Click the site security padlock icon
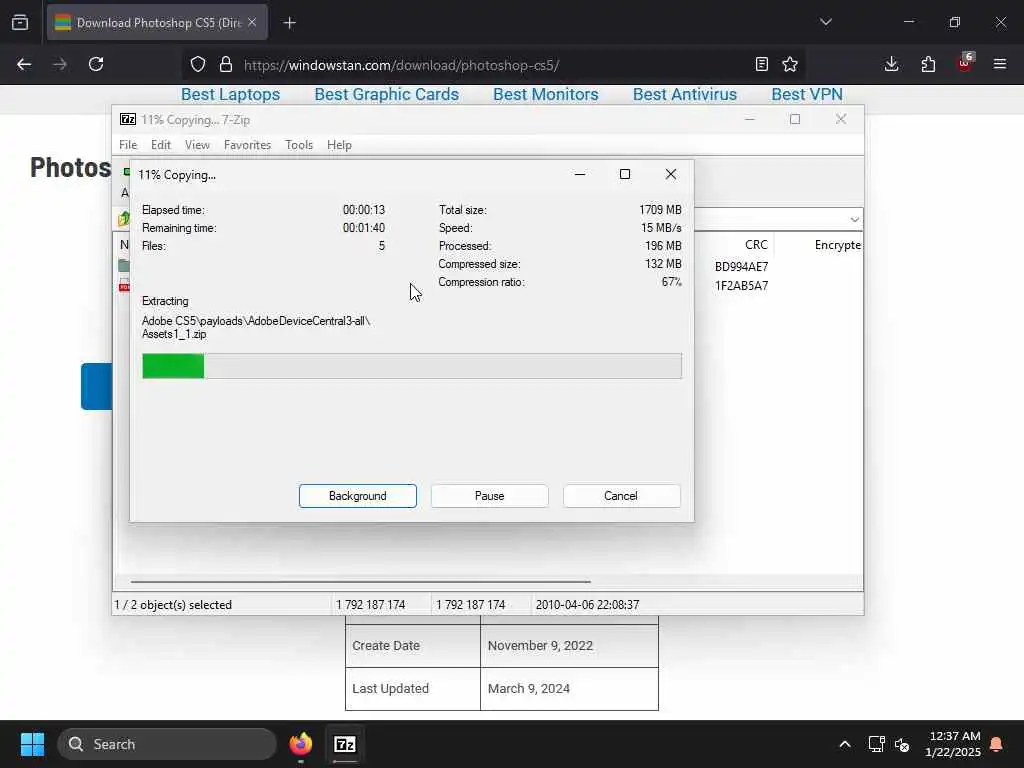1024x768 pixels. coord(226,64)
